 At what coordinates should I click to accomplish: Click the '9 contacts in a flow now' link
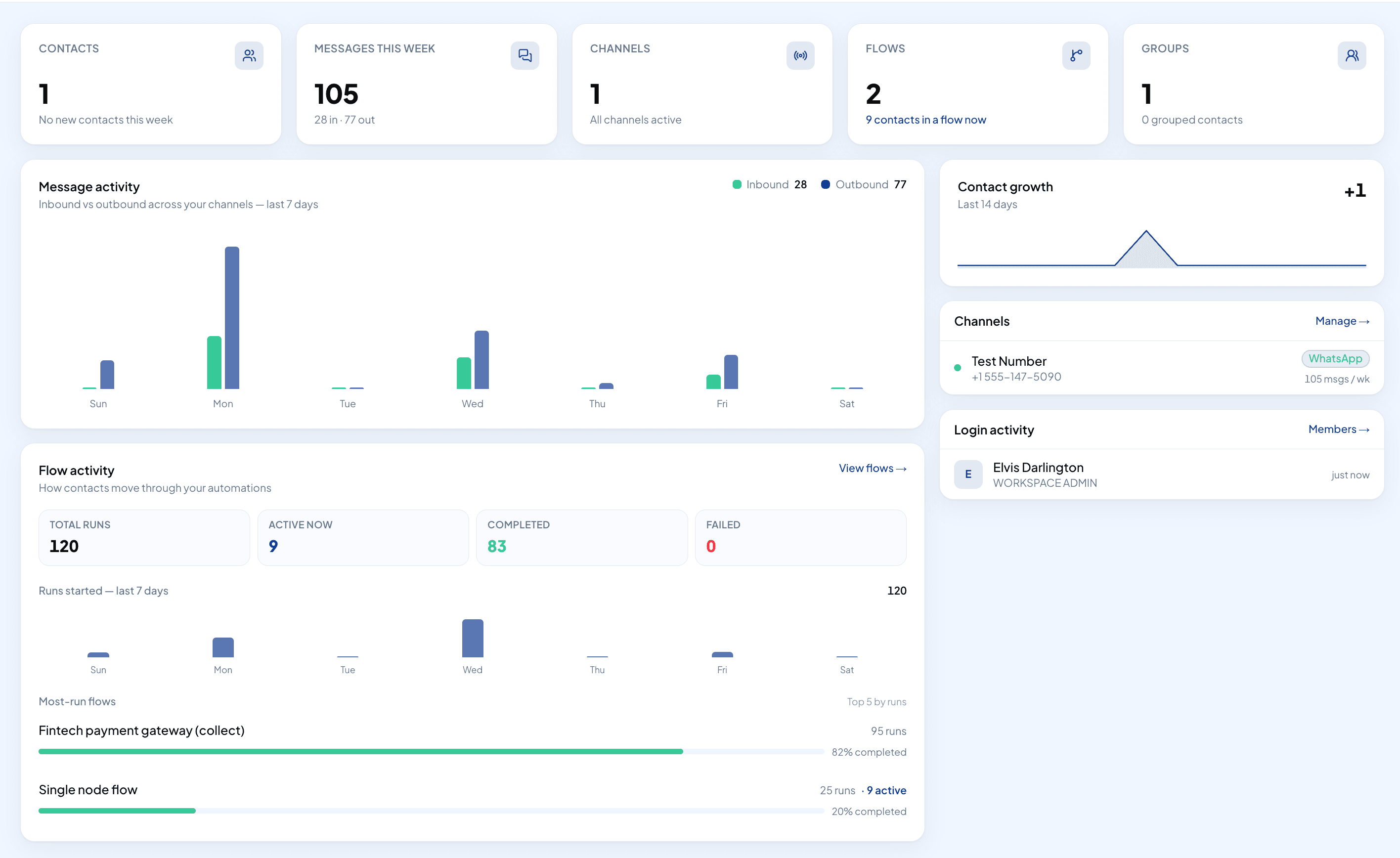(x=925, y=120)
